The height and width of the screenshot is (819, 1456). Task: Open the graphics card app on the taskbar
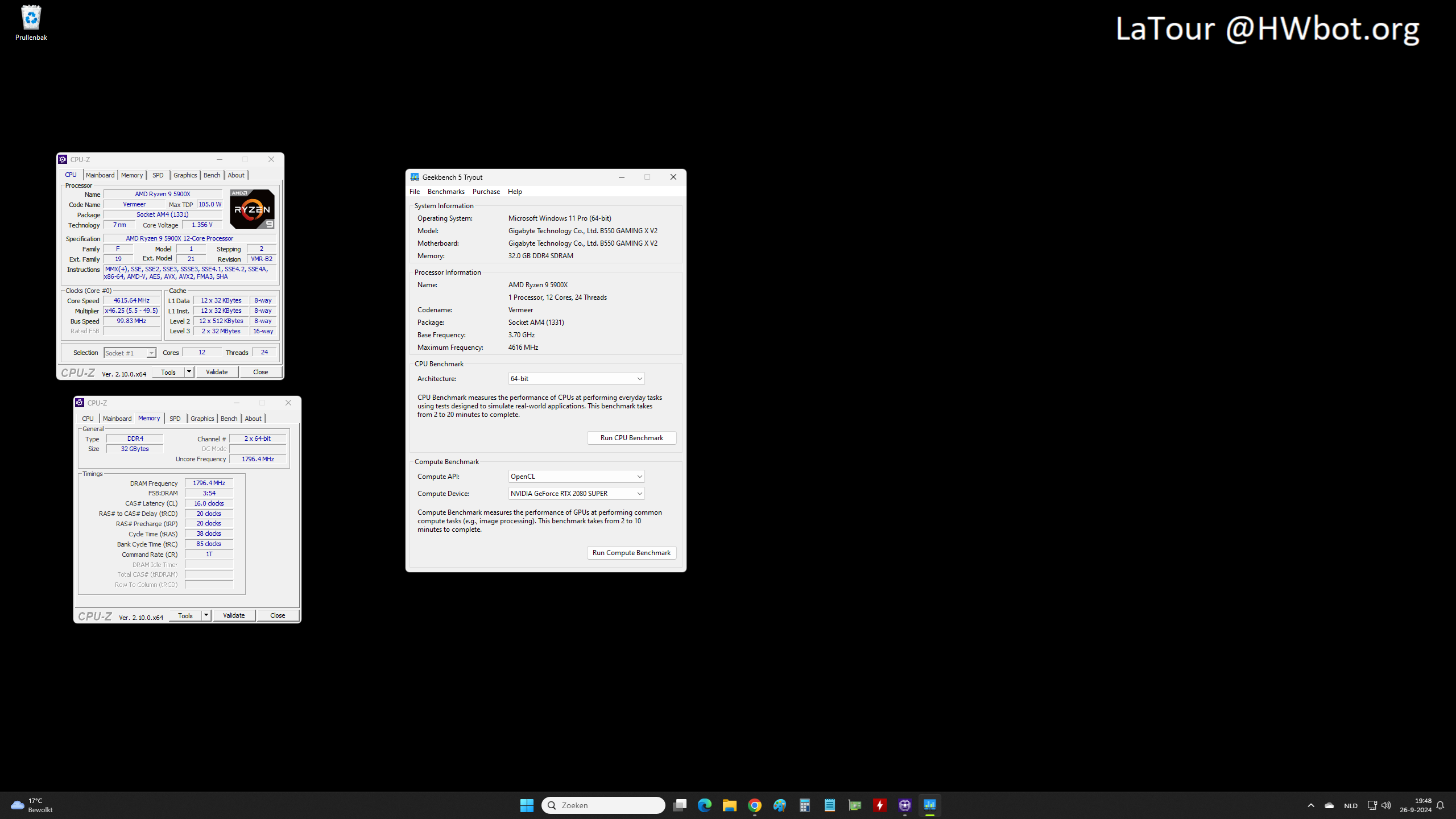[x=855, y=805]
